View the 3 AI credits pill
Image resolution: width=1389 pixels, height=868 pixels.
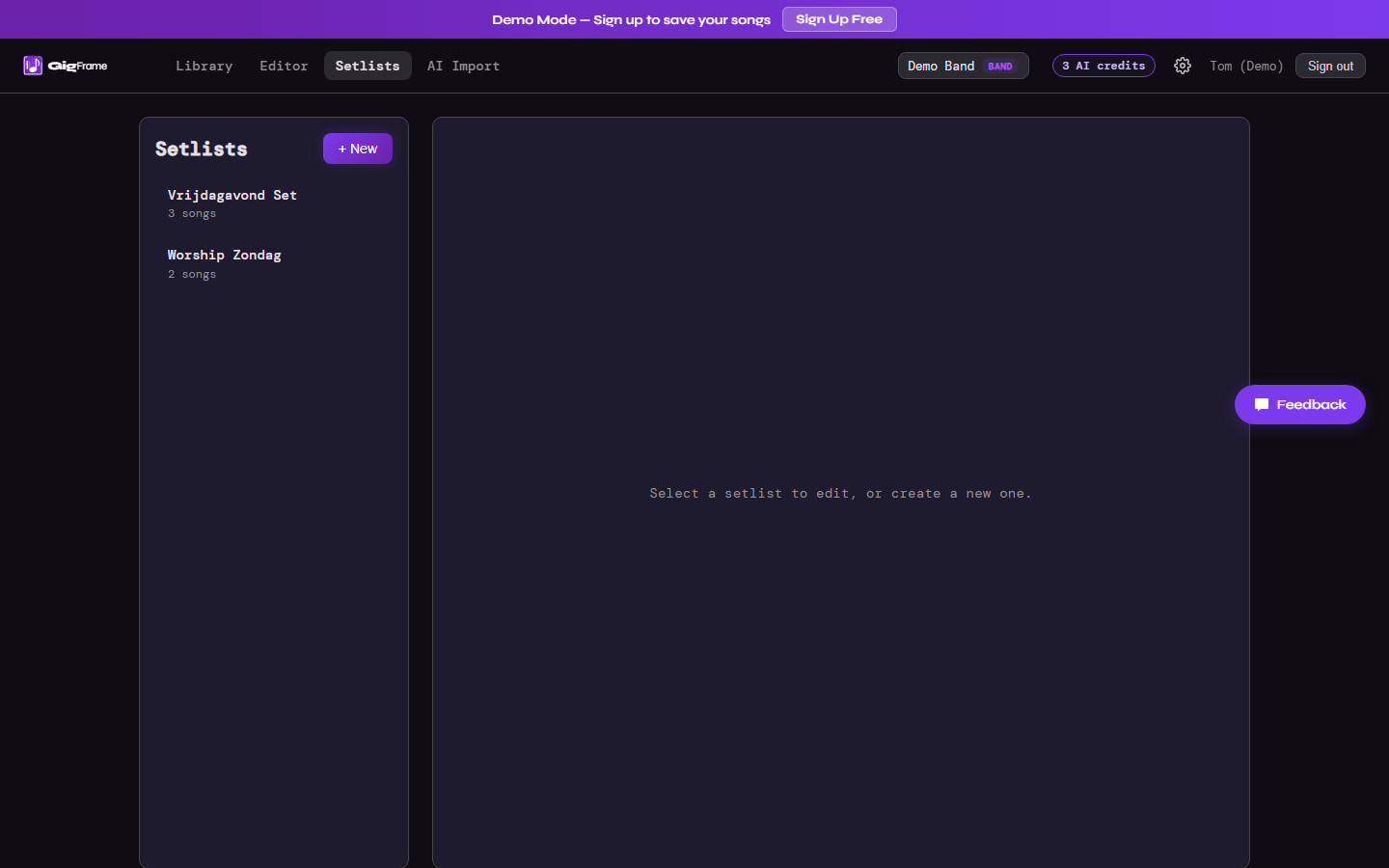pyautogui.click(x=1103, y=66)
